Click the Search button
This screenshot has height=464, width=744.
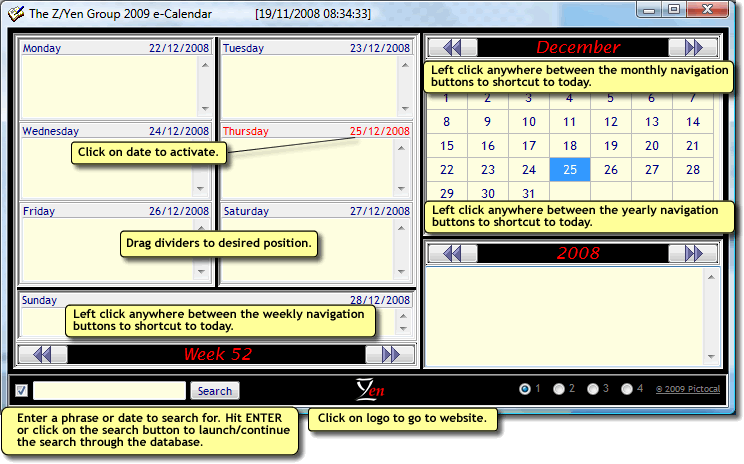click(x=215, y=391)
